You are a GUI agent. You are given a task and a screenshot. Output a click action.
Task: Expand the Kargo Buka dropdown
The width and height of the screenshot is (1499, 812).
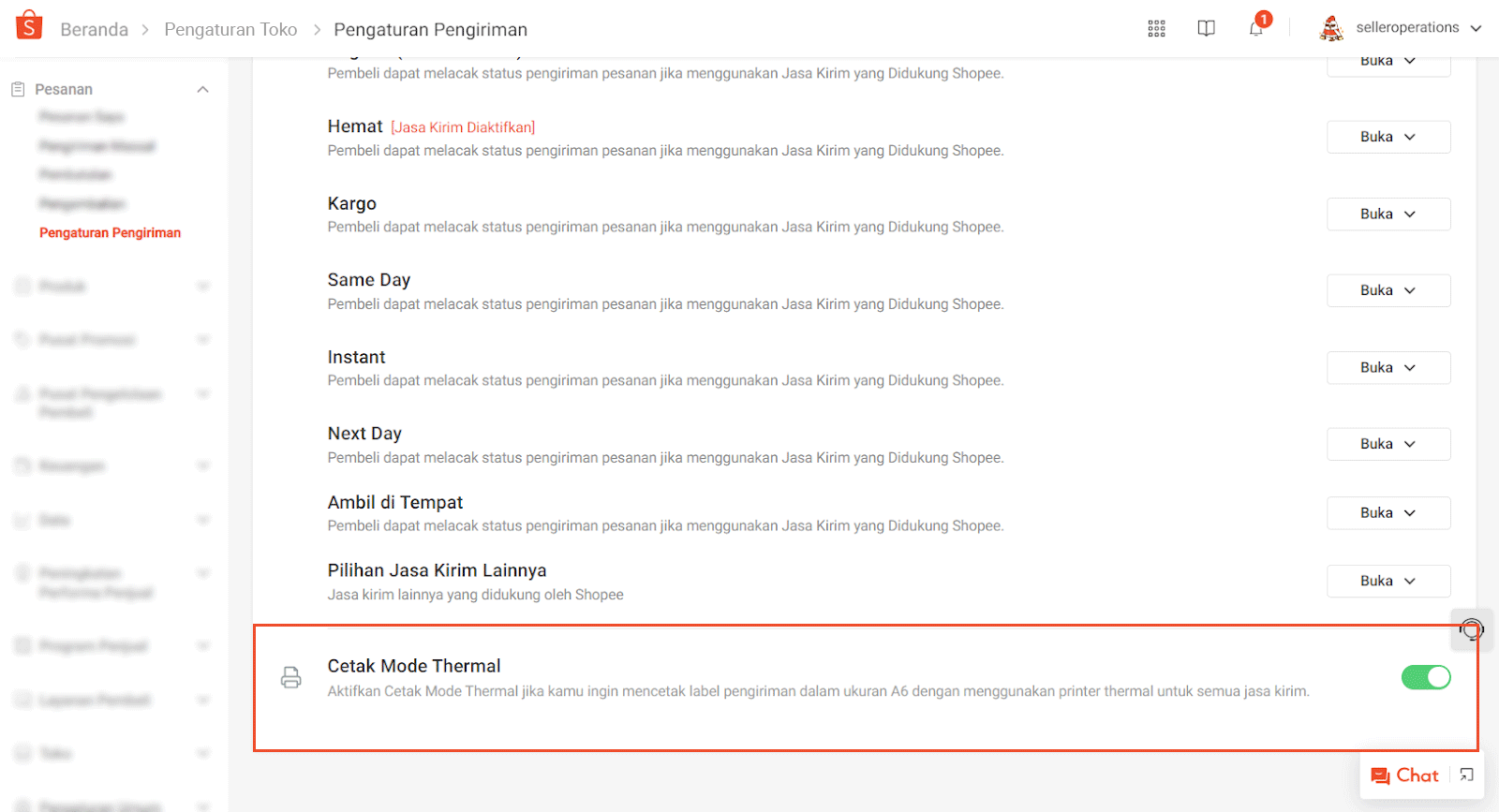coord(1388,214)
